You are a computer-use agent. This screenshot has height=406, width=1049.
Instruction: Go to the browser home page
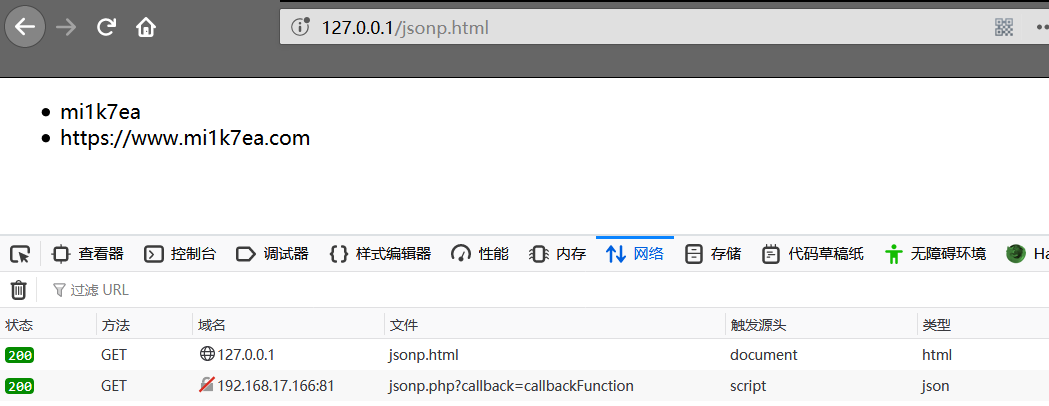146,28
